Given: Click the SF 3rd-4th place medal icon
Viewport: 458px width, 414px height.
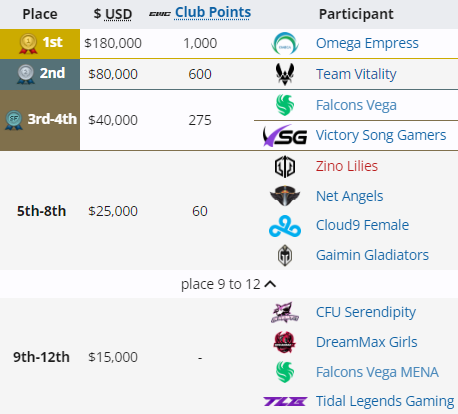Looking at the screenshot, I should [x=14, y=120].
